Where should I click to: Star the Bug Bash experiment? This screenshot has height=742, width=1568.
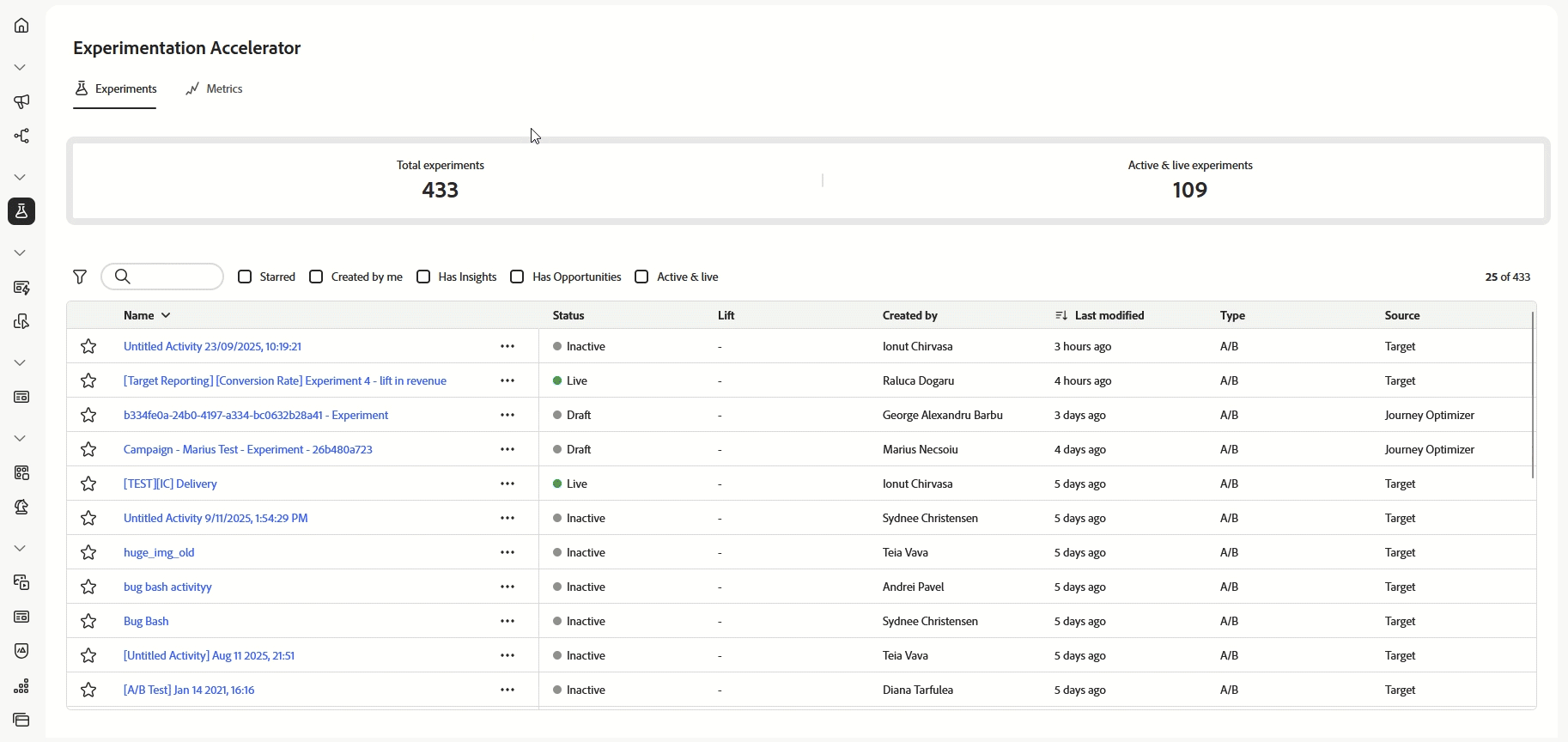pyautogui.click(x=88, y=621)
